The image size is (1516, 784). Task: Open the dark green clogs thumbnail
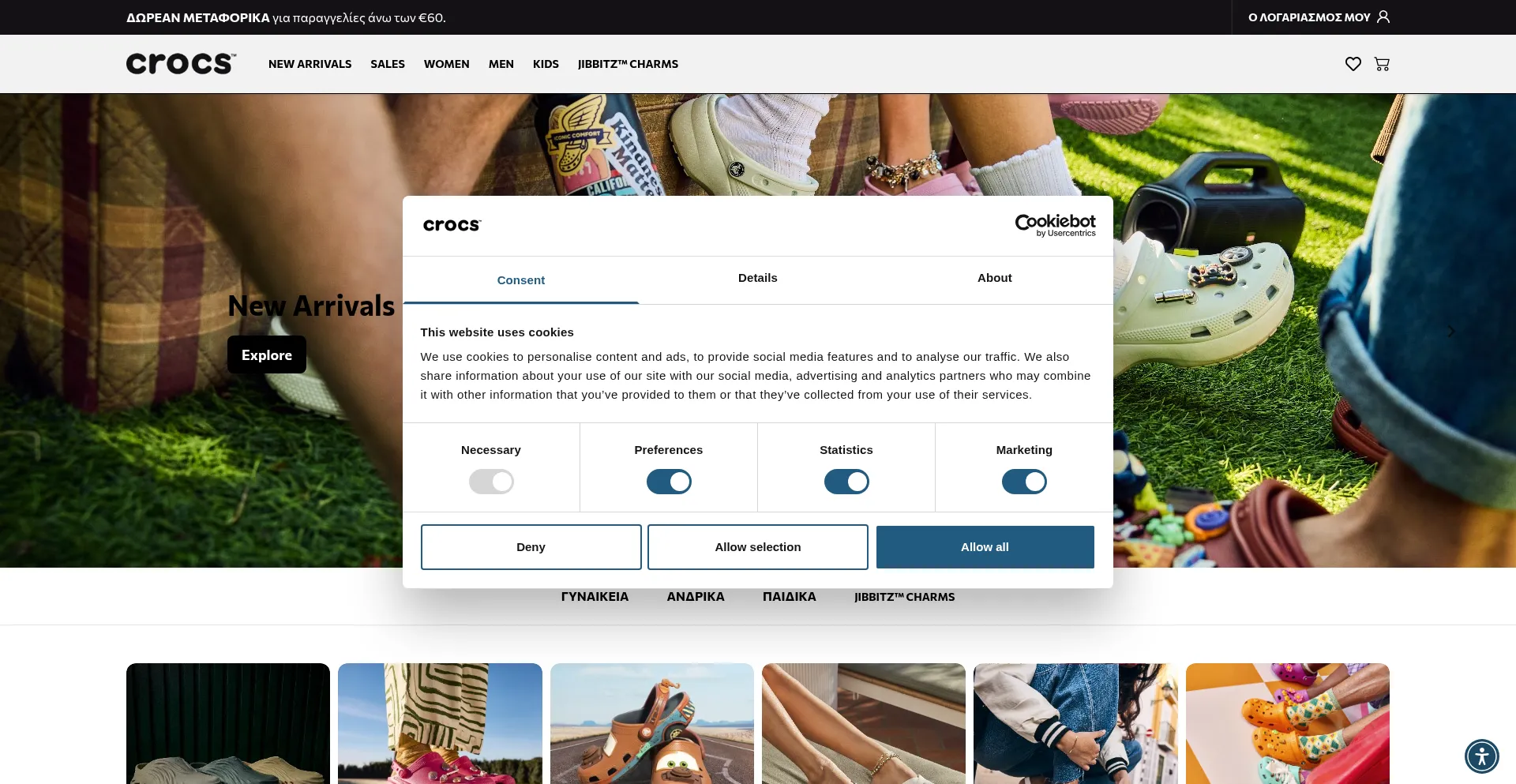pos(228,723)
